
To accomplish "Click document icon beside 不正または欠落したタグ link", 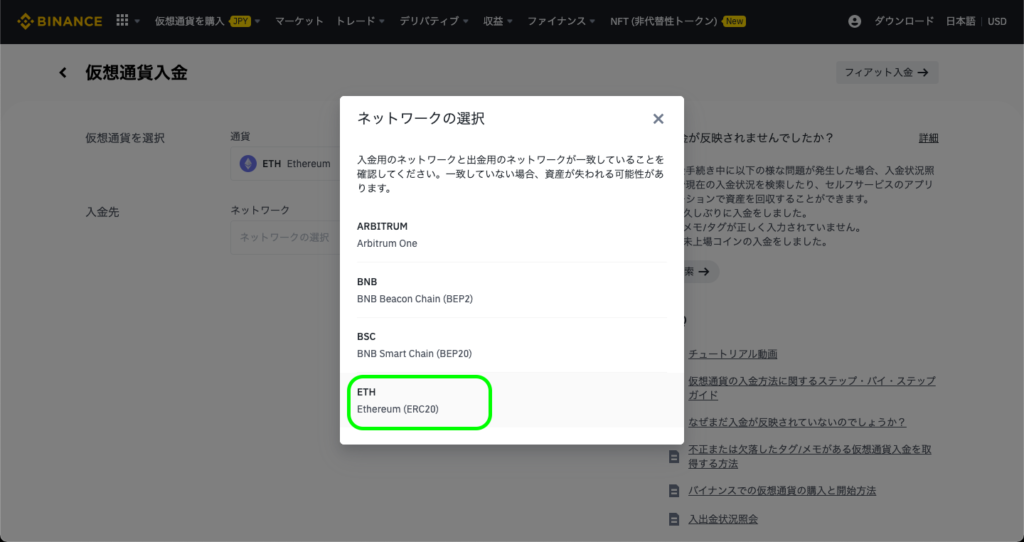I will [x=674, y=457].
